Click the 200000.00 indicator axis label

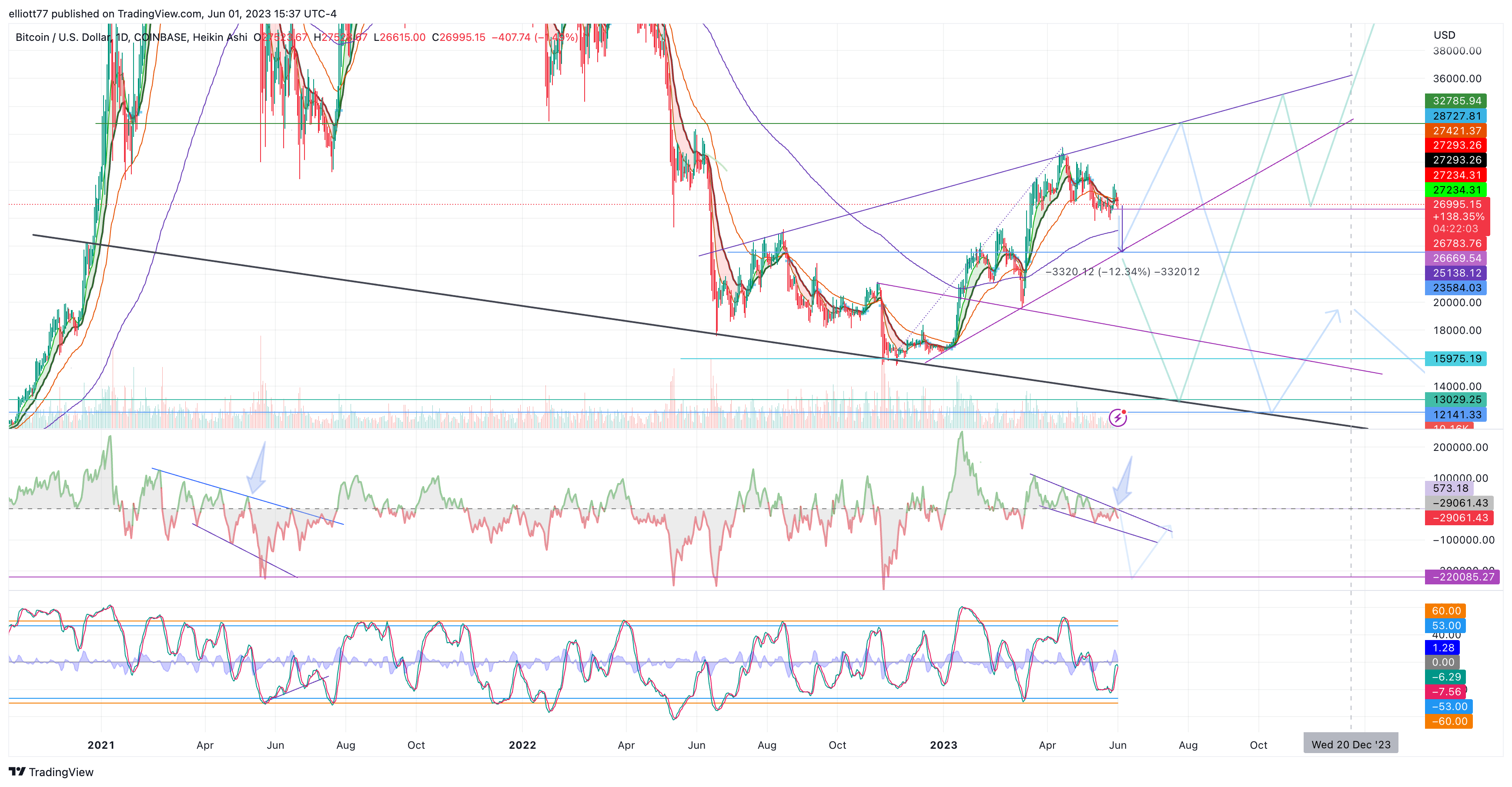point(1460,447)
